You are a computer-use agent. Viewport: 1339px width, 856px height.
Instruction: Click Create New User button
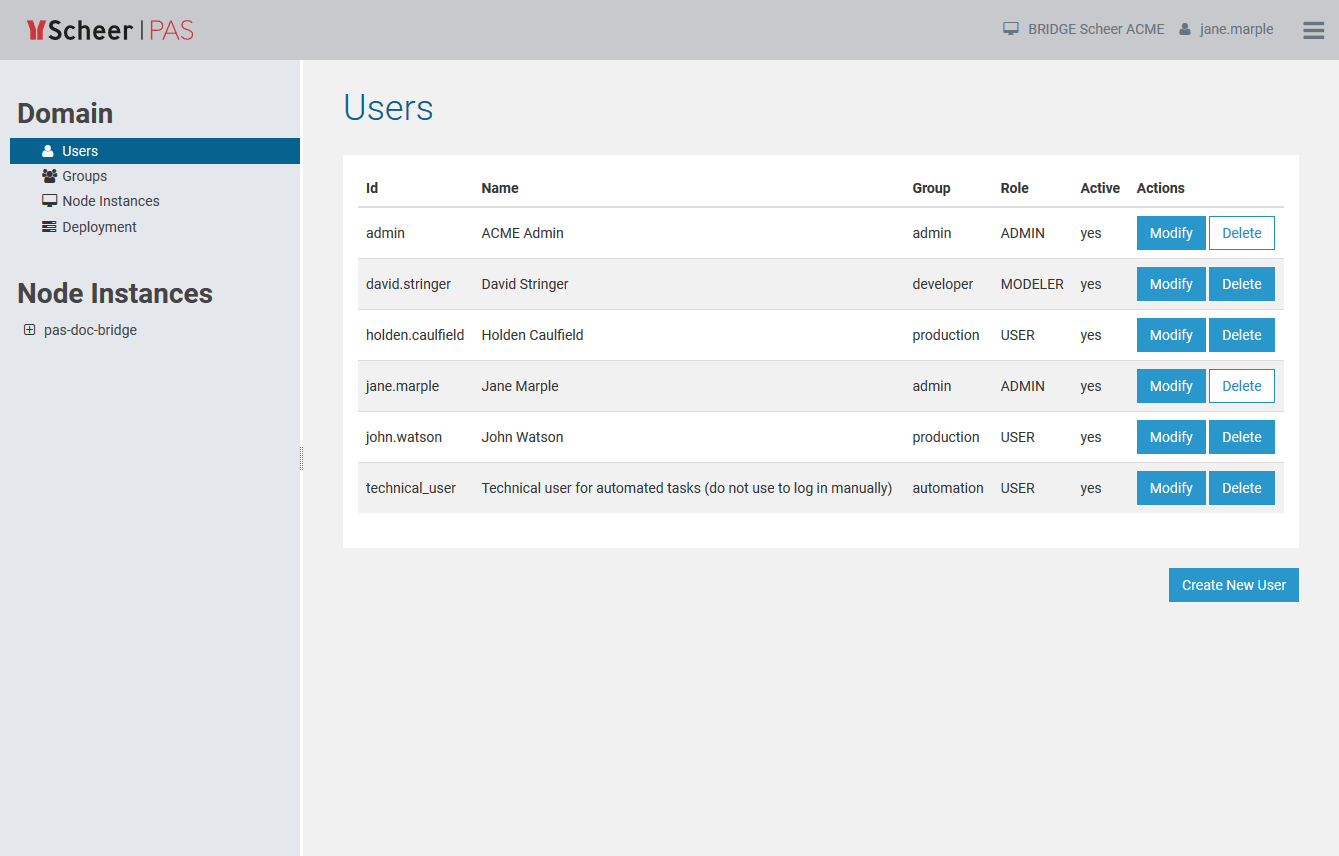(1233, 585)
